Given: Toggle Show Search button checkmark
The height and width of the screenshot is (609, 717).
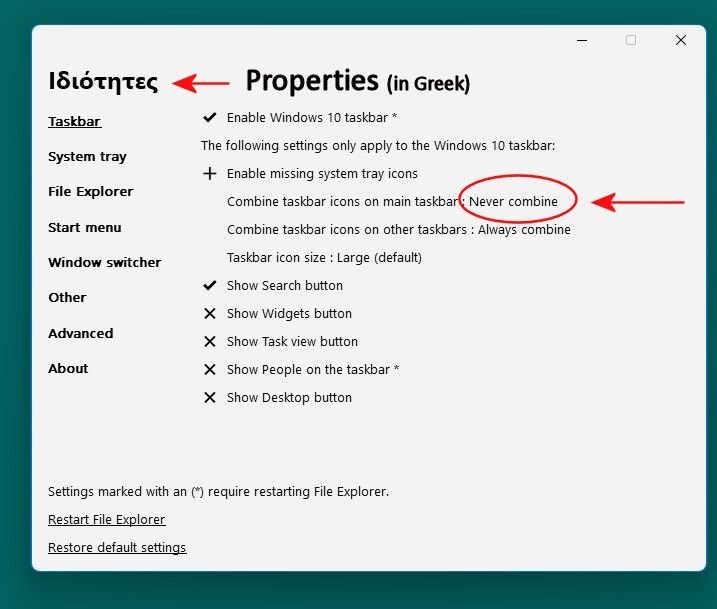Looking at the screenshot, I should tap(209, 286).
